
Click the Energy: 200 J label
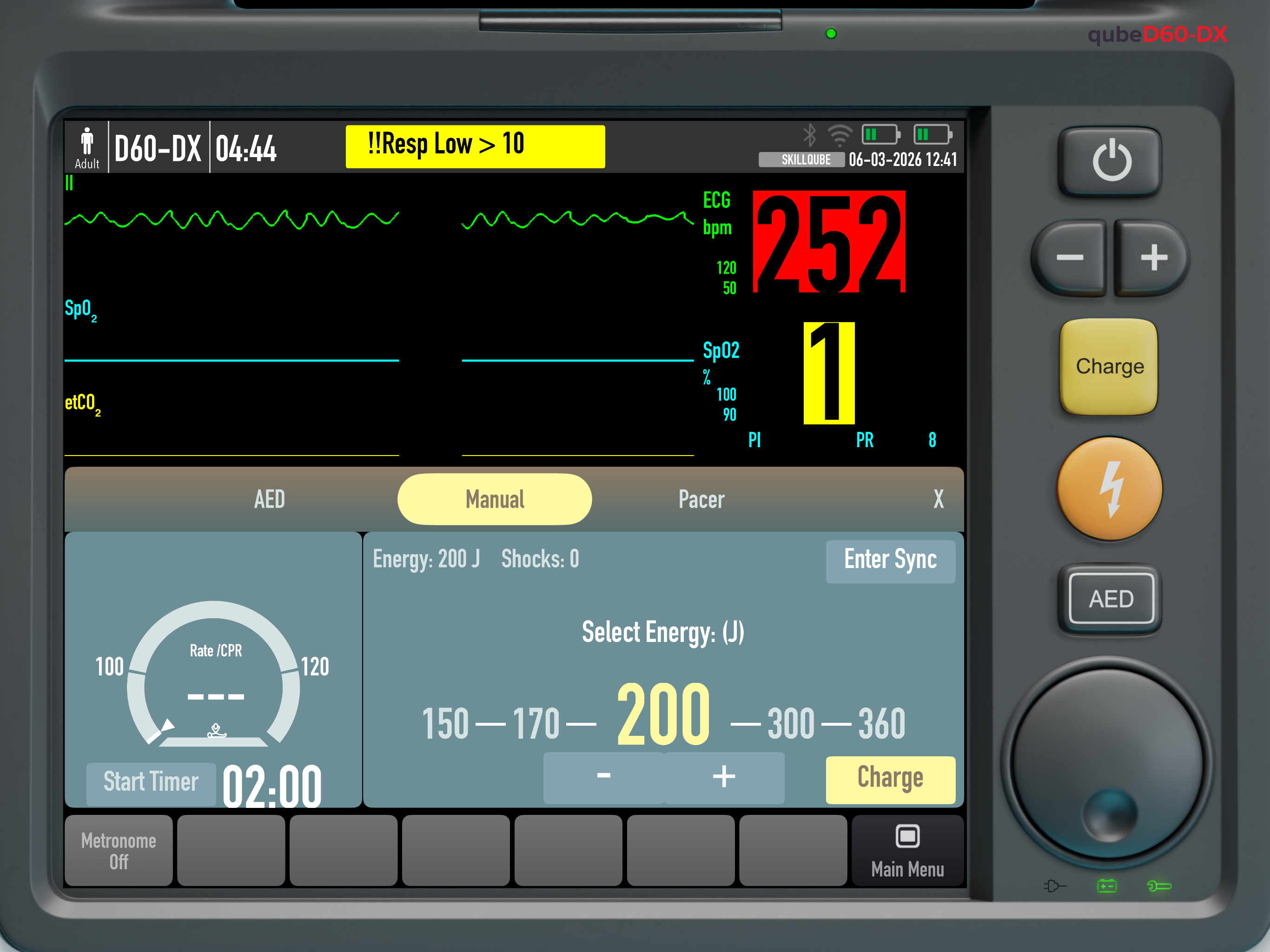click(x=426, y=559)
